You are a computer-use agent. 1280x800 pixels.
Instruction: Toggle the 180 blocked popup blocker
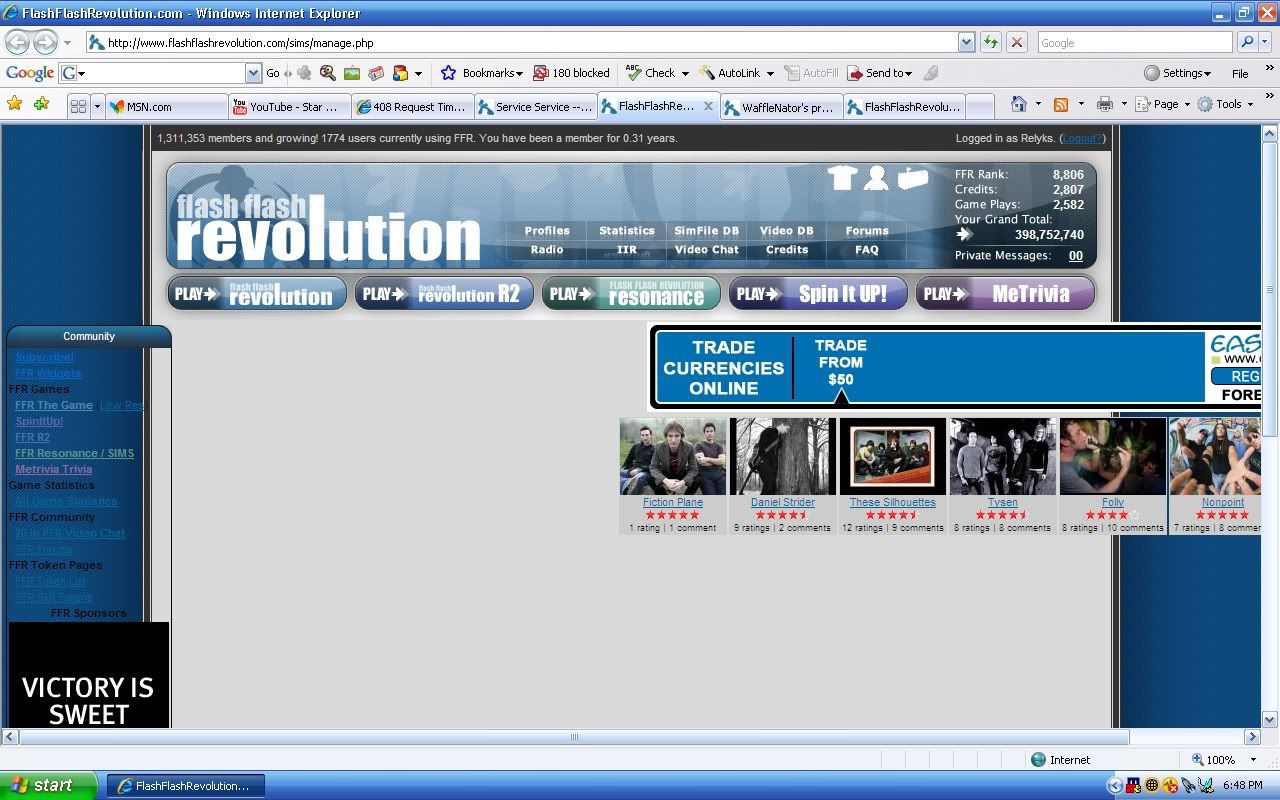(571, 73)
